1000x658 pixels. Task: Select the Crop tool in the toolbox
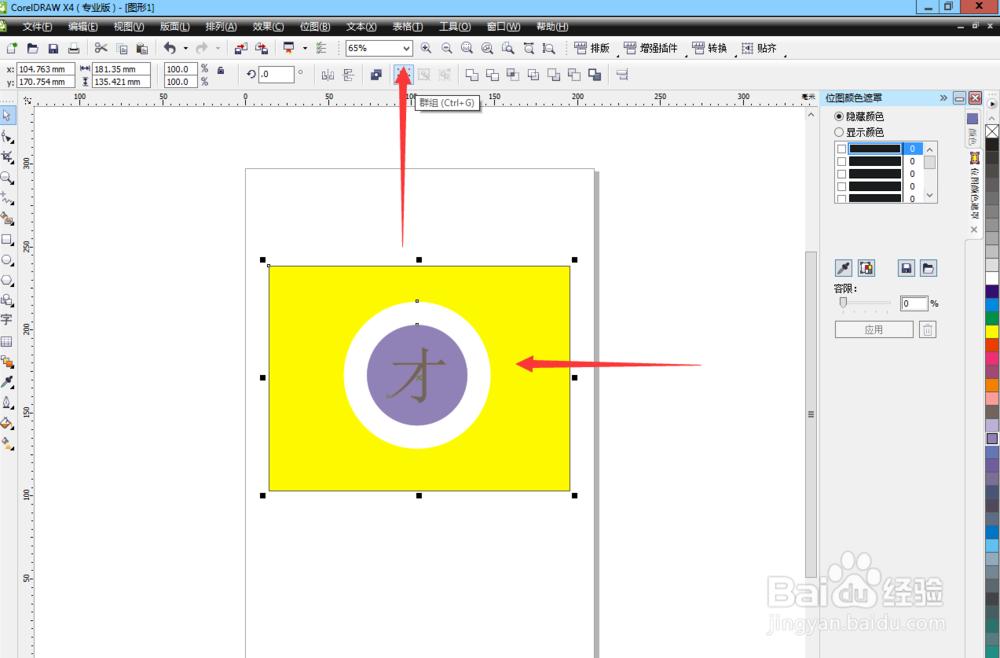click(x=7, y=157)
